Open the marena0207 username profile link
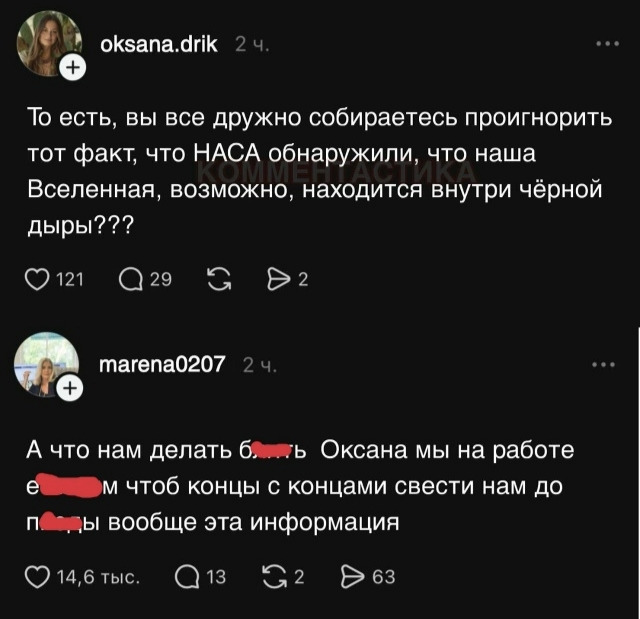This screenshot has height=619, width=640. [162, 364]
